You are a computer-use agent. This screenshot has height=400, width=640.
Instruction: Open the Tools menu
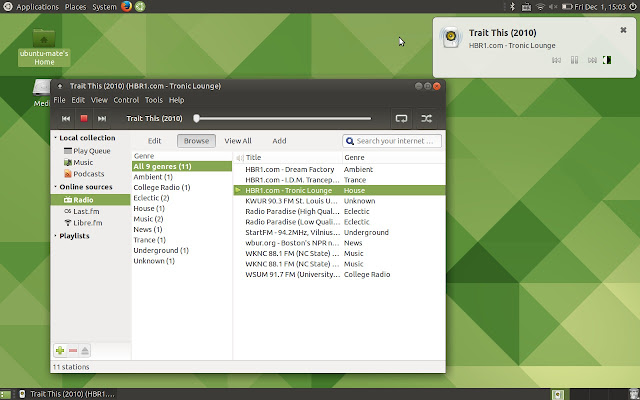pyautogui.click(x=154, y=100)
